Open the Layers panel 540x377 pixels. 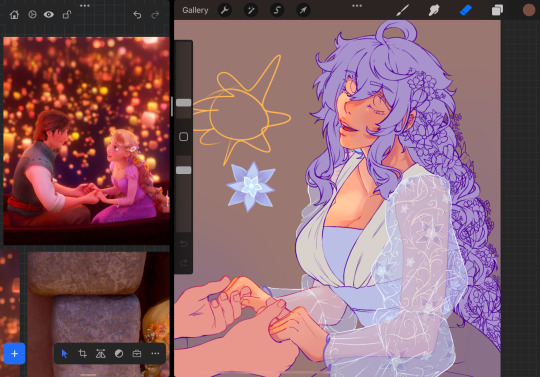[497, 10]
